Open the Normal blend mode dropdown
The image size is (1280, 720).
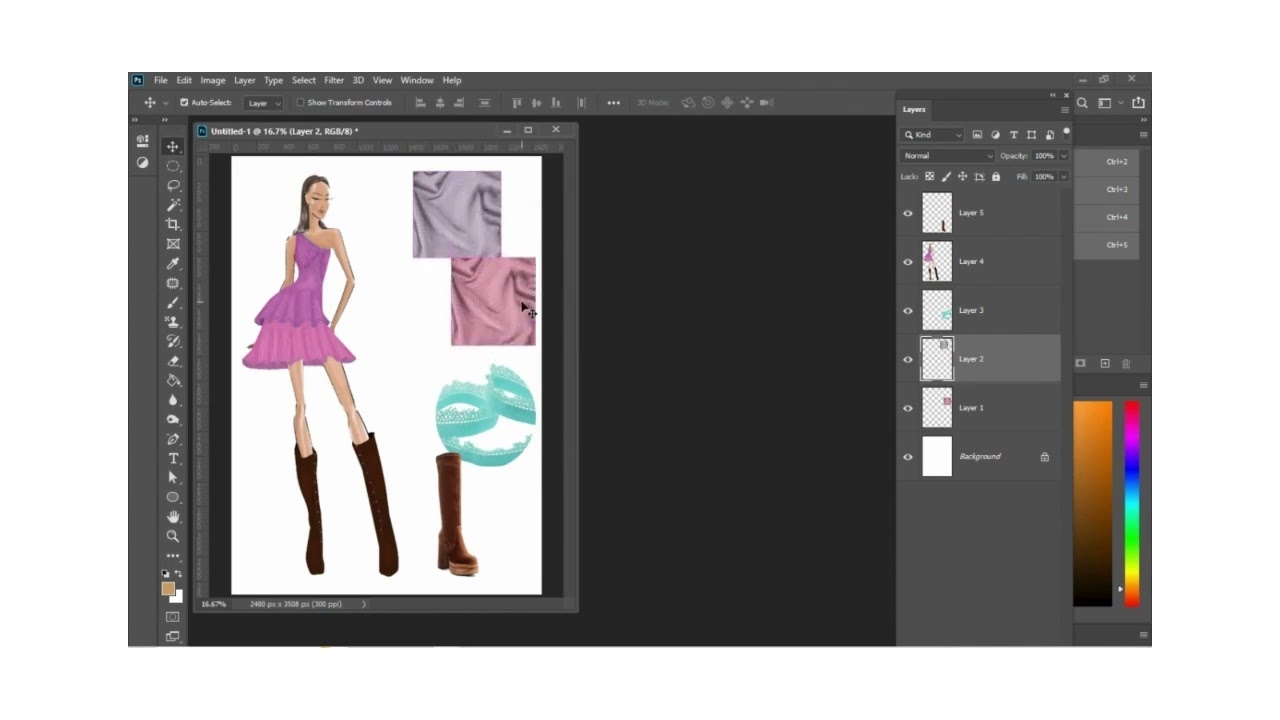[x=947, y=156]
